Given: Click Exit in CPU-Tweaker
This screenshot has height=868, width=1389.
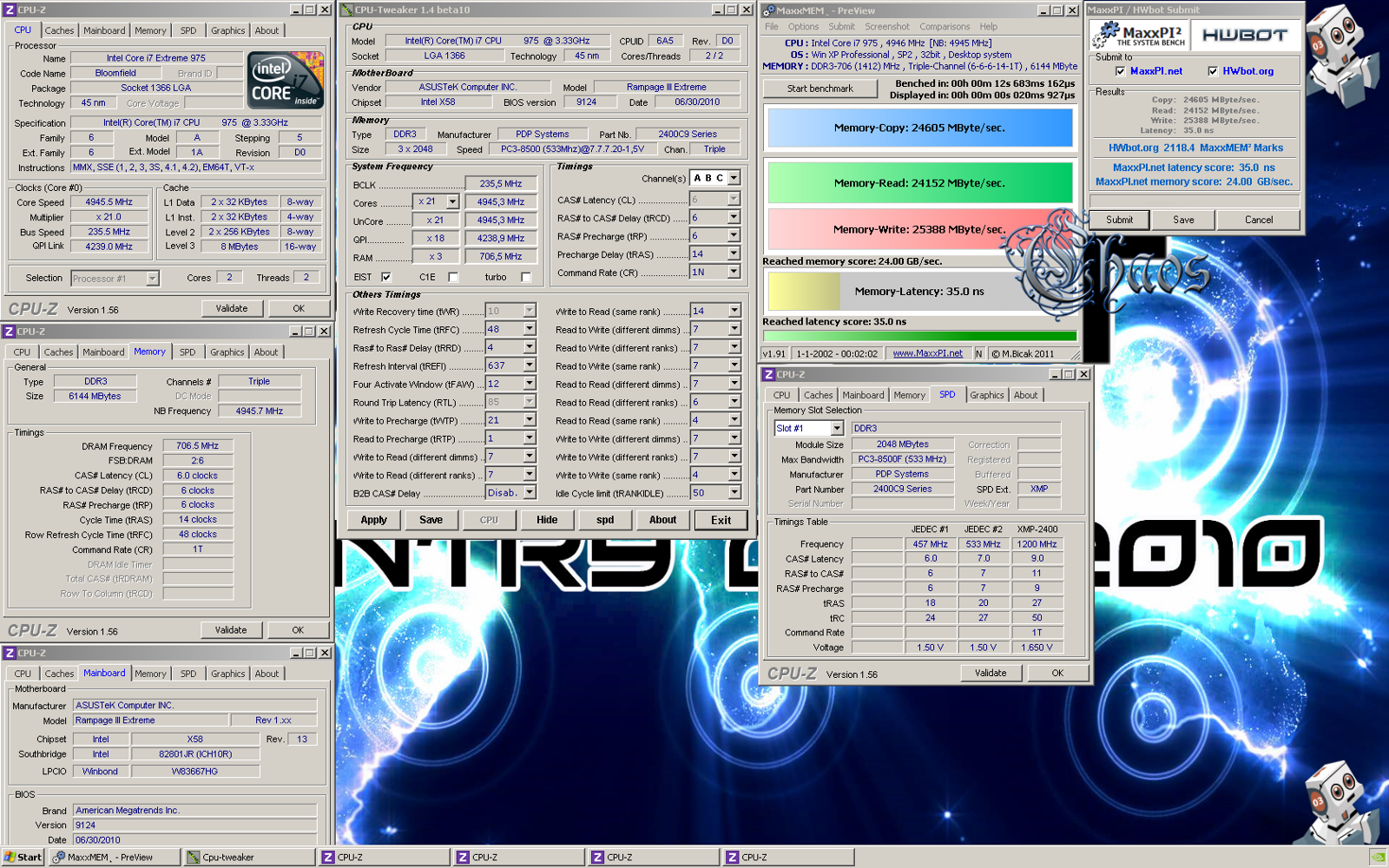Looking at the screenshot, I should tap(721, 520).
